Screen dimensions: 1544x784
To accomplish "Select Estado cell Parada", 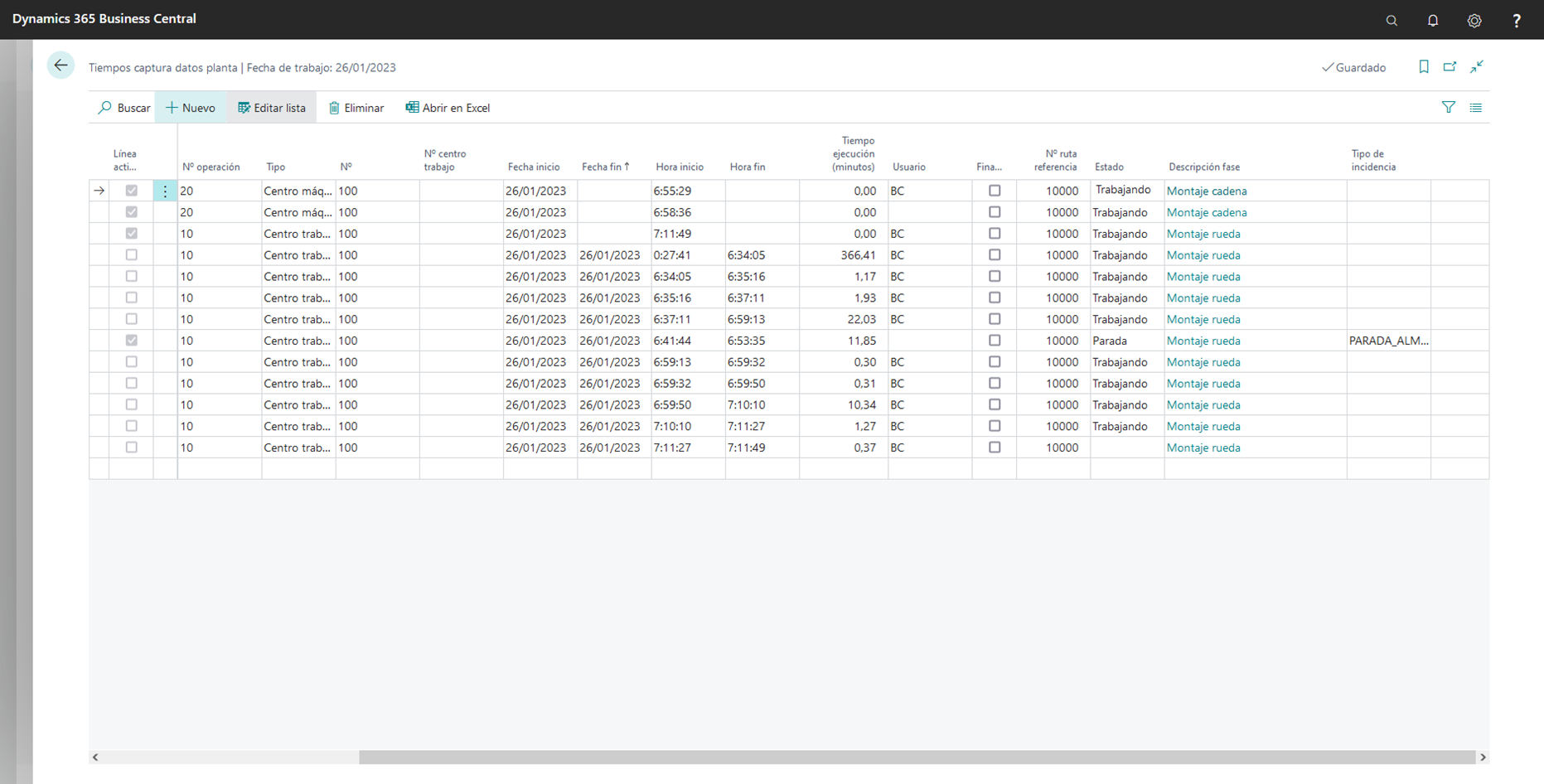I will pyautogui.click(x=1127, y=341).
